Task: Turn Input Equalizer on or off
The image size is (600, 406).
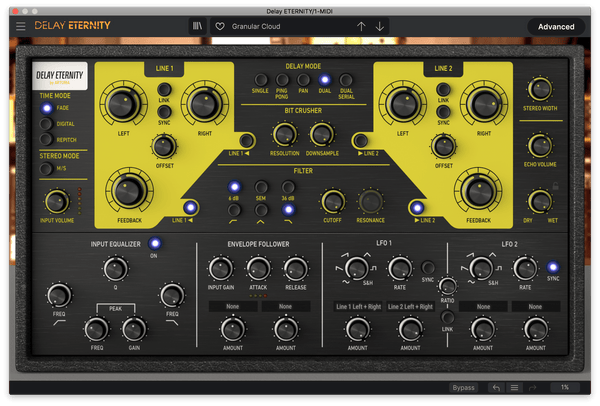Action: click(155, 243)
